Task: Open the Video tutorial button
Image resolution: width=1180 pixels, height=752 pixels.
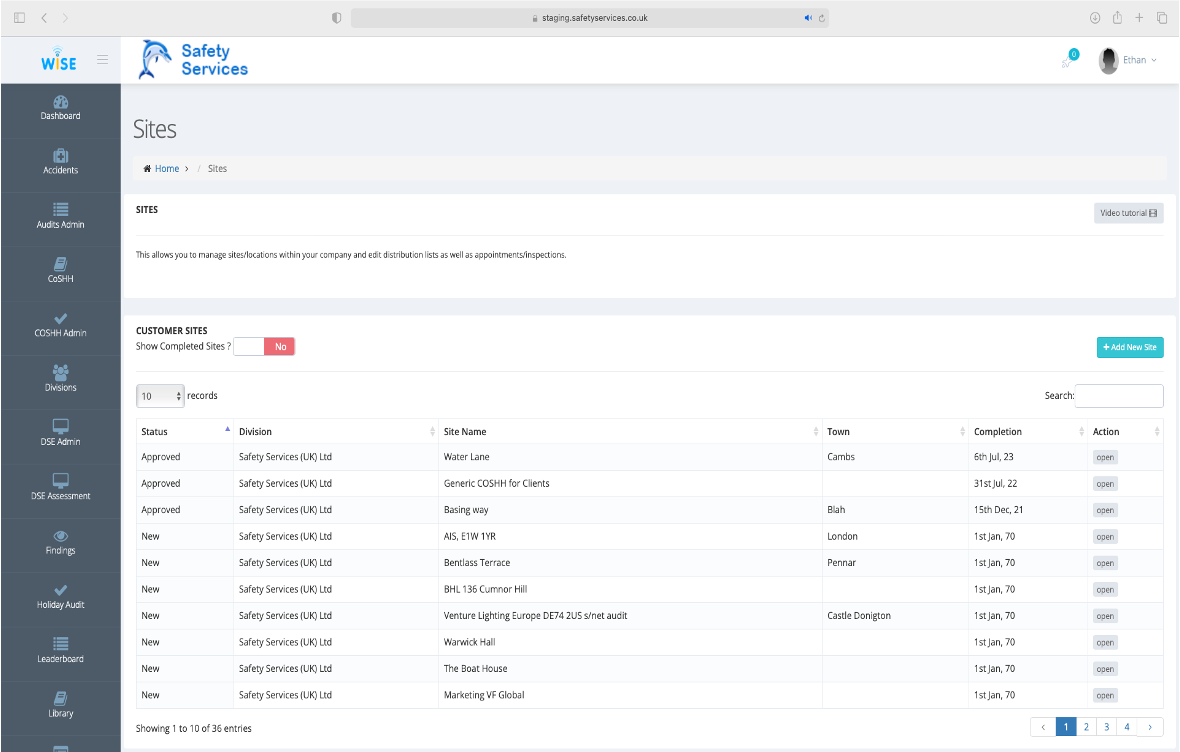Action: pos(1129,213)
